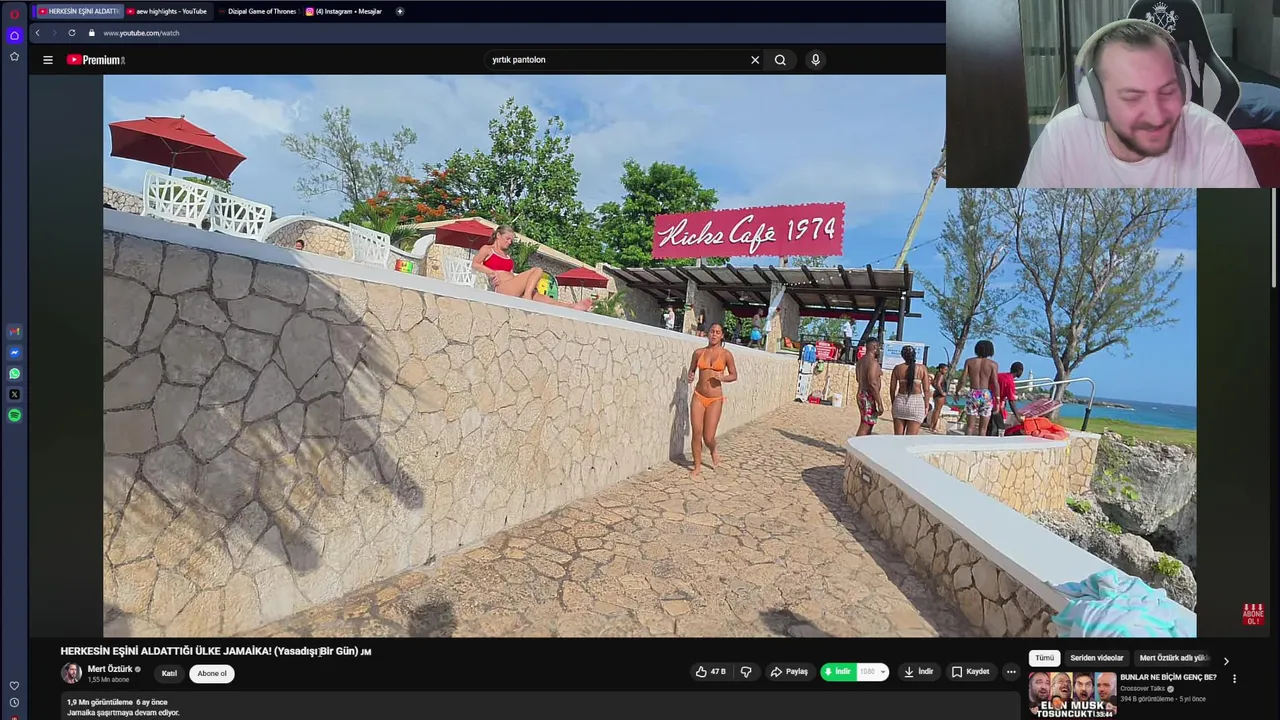The width and height of the screenshot is (1280, 720).
Task: Click the video player to pause
Action: pyautogui.click(x=649, y=356)
